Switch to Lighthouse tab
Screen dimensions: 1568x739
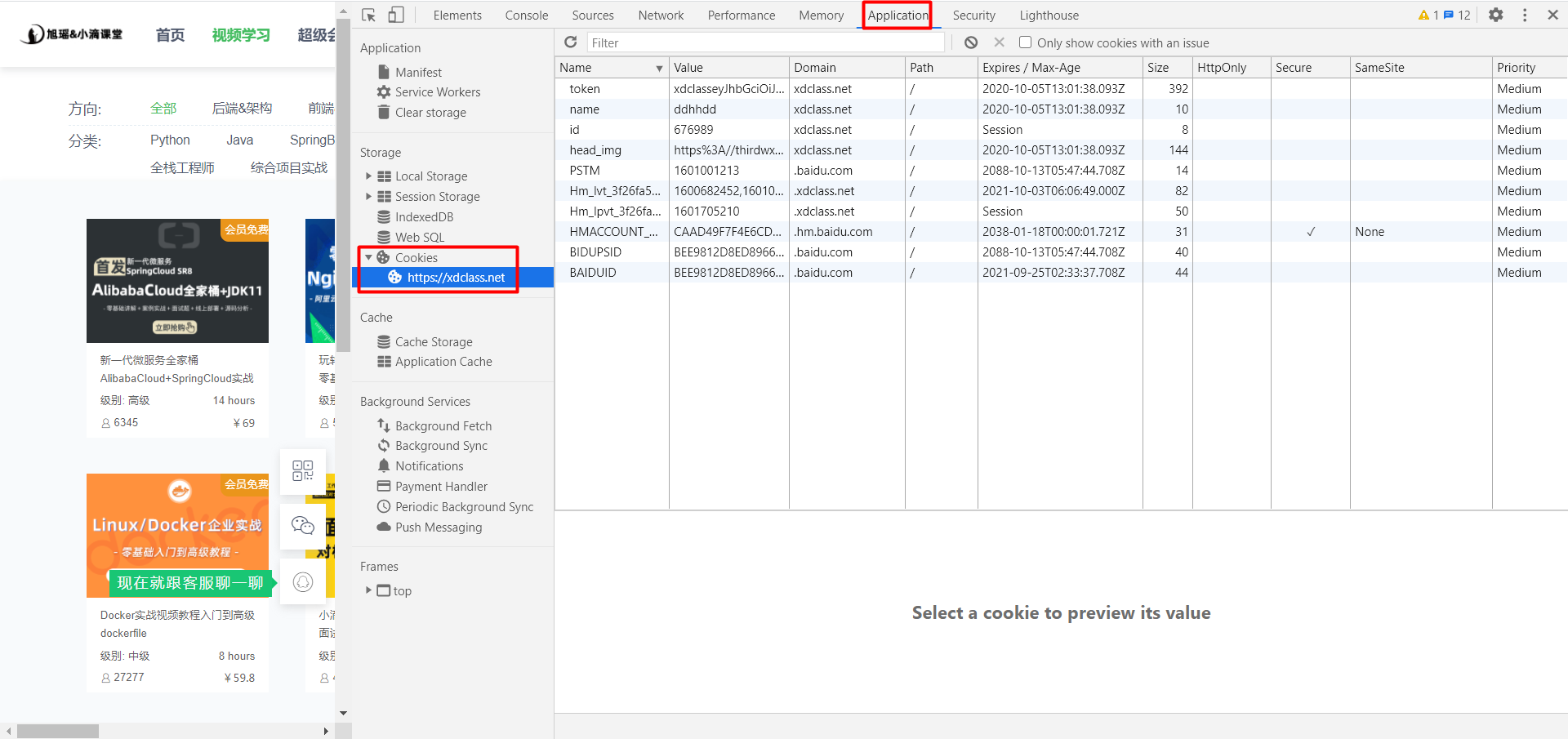pos(1049,15)
